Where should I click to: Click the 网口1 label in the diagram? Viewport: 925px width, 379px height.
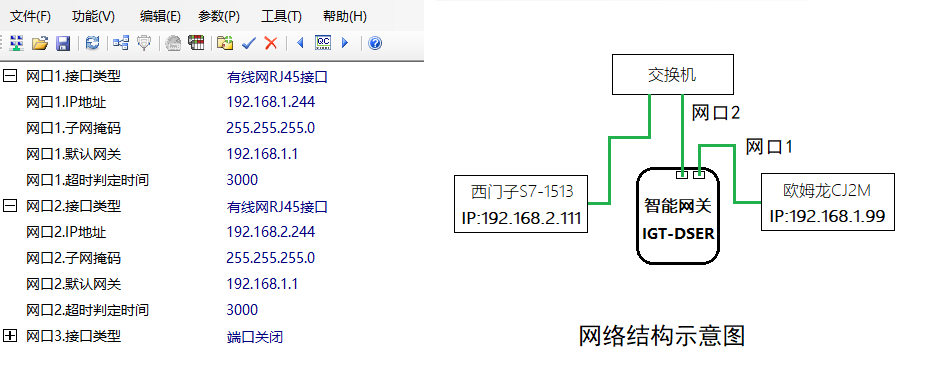coord(769,147)
